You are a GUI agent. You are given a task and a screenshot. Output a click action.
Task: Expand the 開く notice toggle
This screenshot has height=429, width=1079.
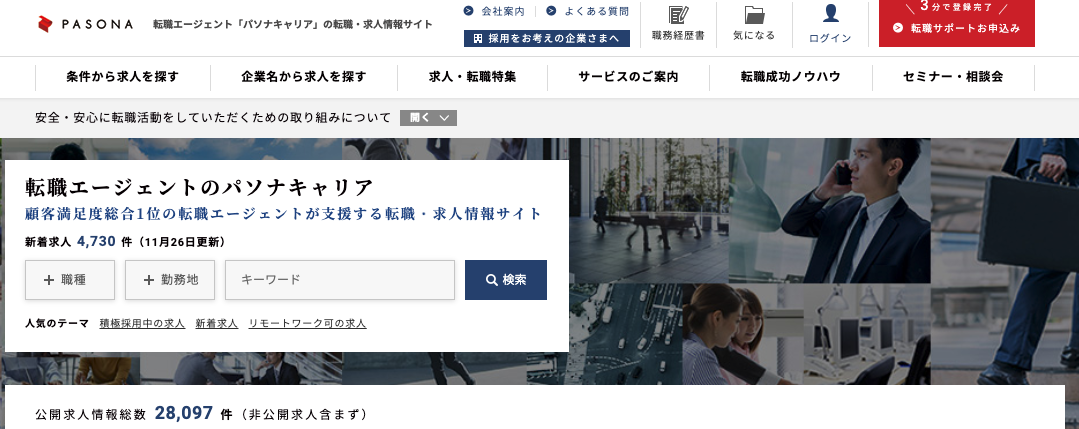[x=428, y=118]
